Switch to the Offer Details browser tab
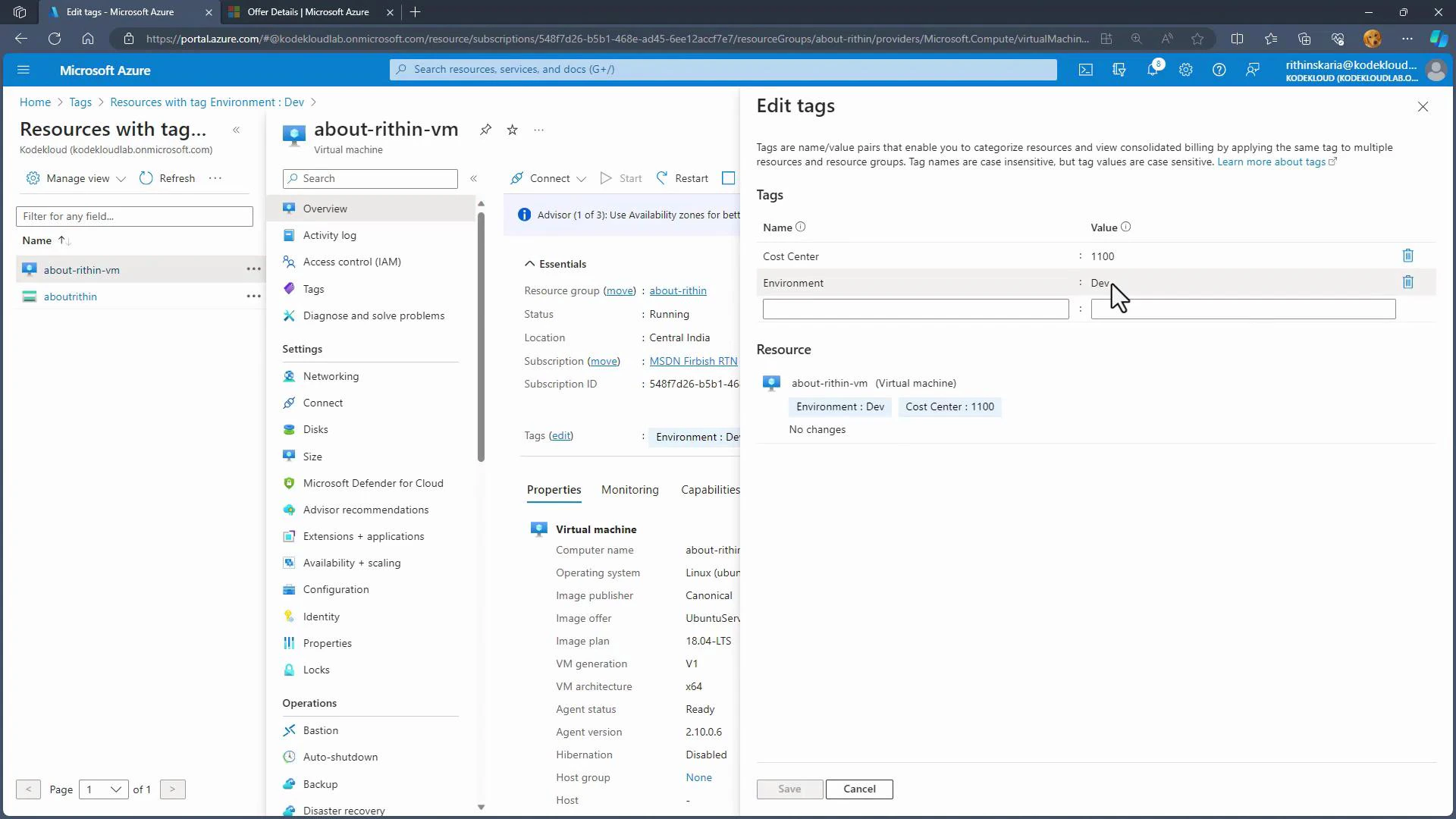1456x819 pixels. click(x=302, y=12)
